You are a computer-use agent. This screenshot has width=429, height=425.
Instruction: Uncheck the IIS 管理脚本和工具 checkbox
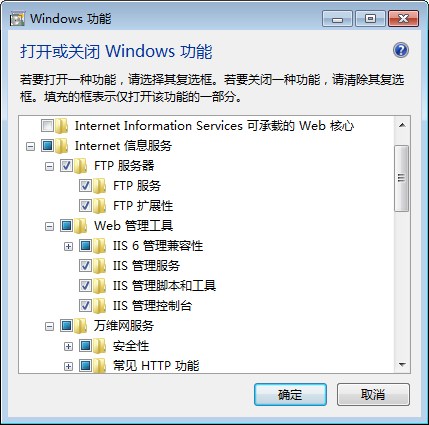point(85,286)
